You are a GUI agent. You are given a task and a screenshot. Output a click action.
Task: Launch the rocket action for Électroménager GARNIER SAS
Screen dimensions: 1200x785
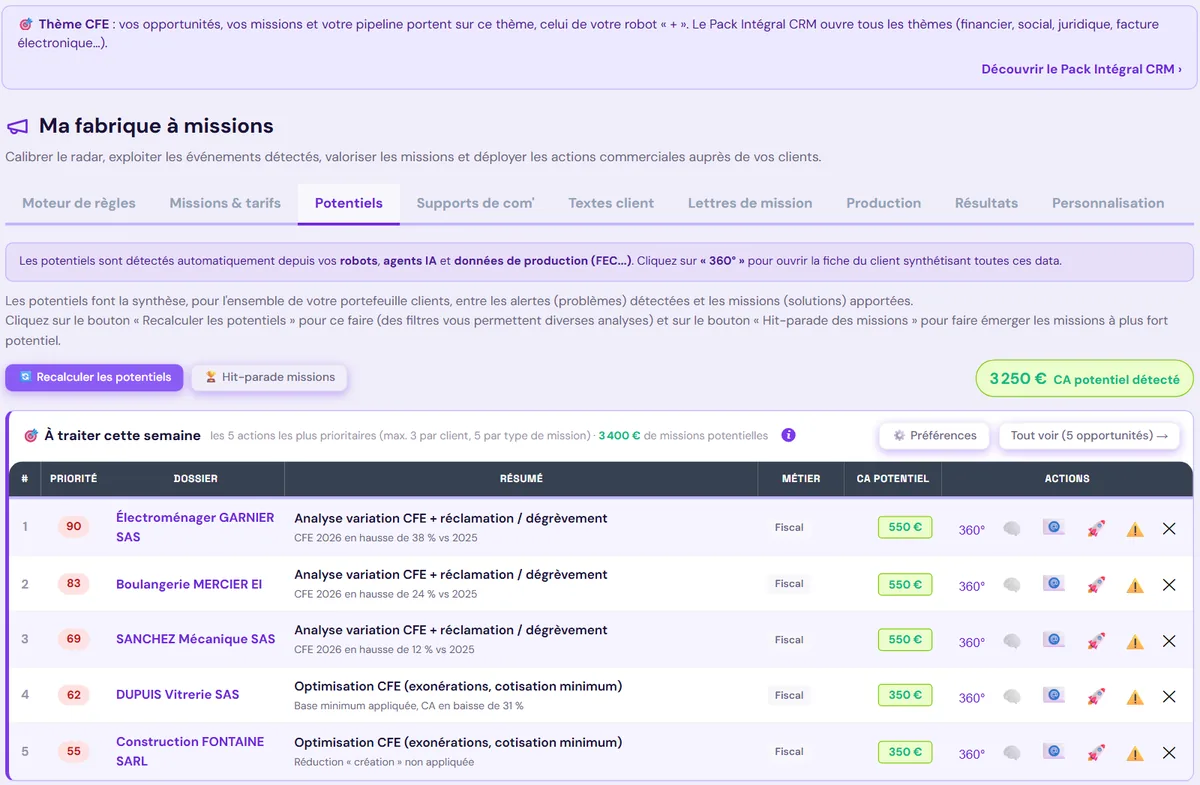pos(1096,528)
